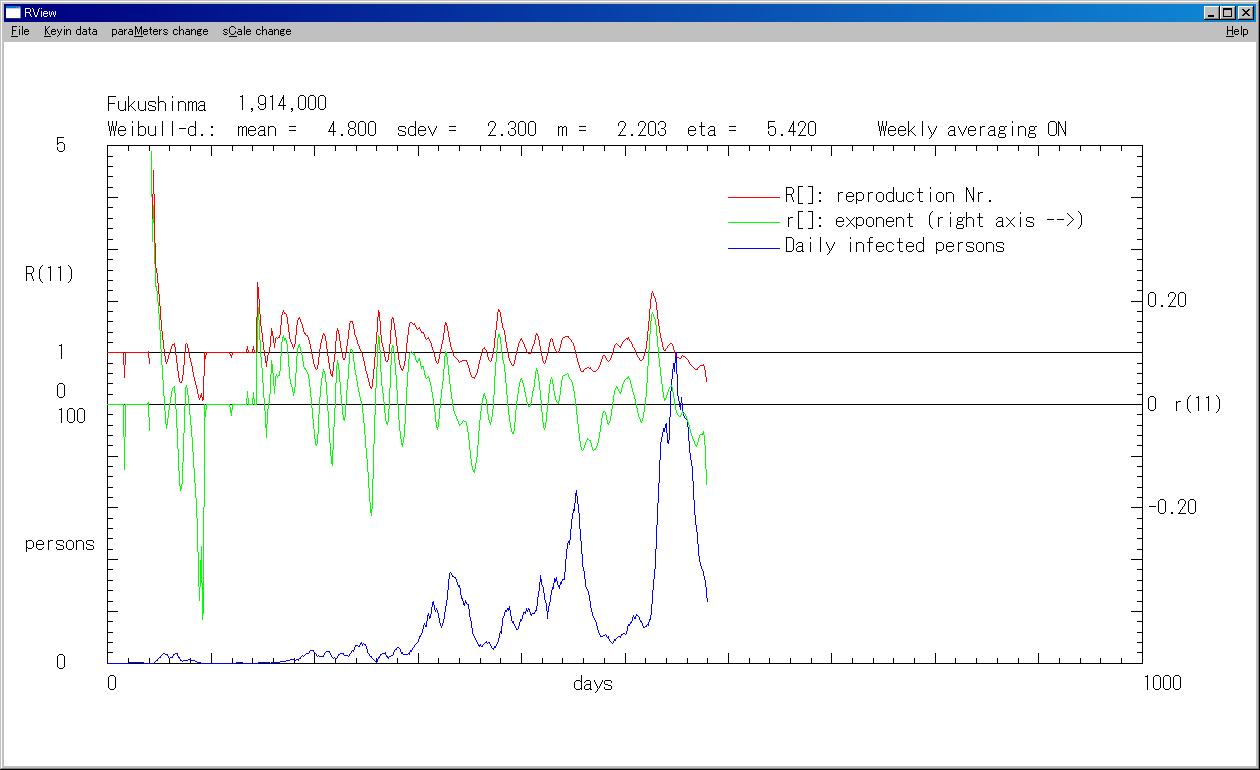1260x770 pixels.
Task: Click the RView icon in title bar
Action: [13, 12]
